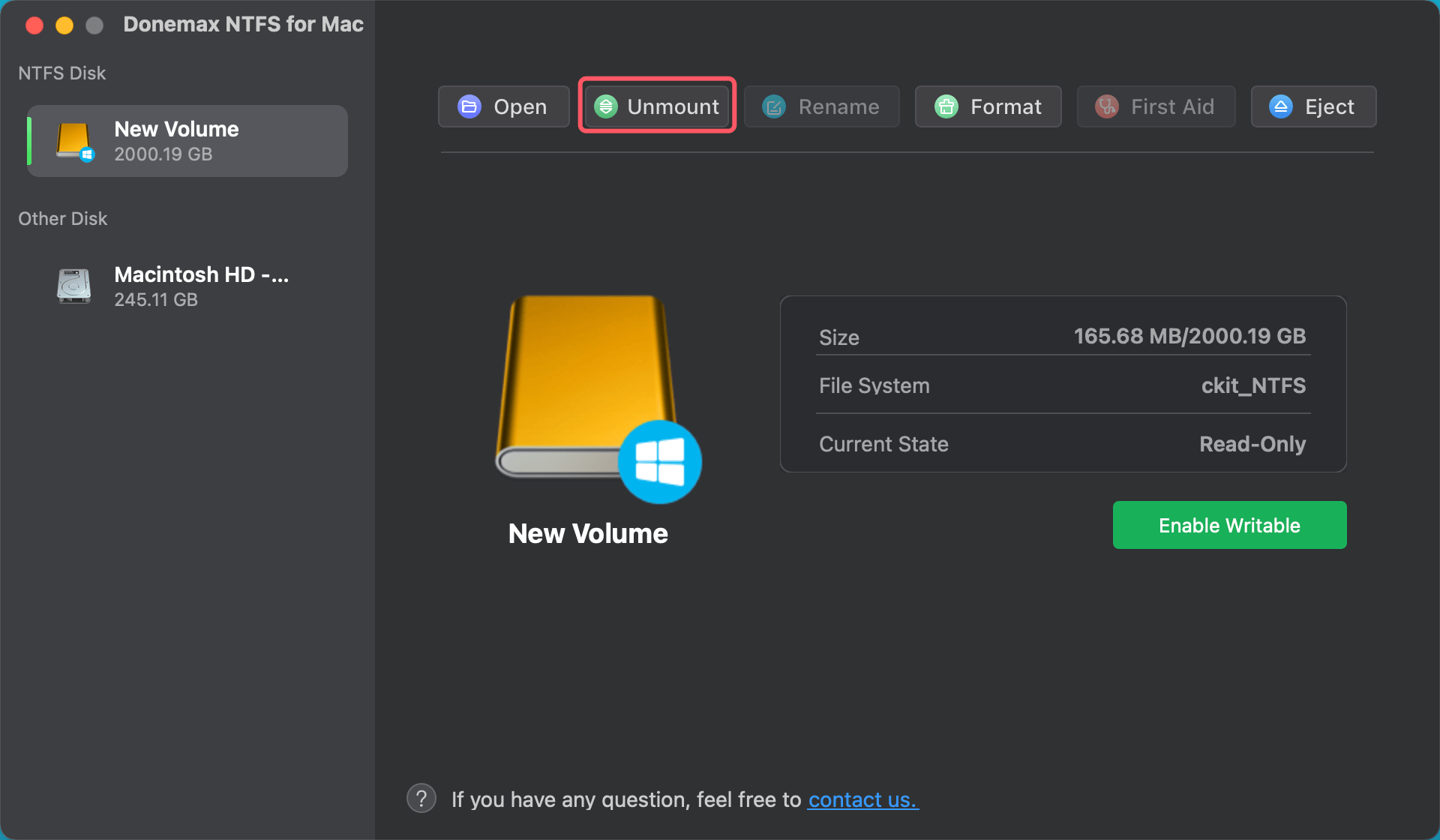
Task: Click the Format drive icon
Action: 946,106
